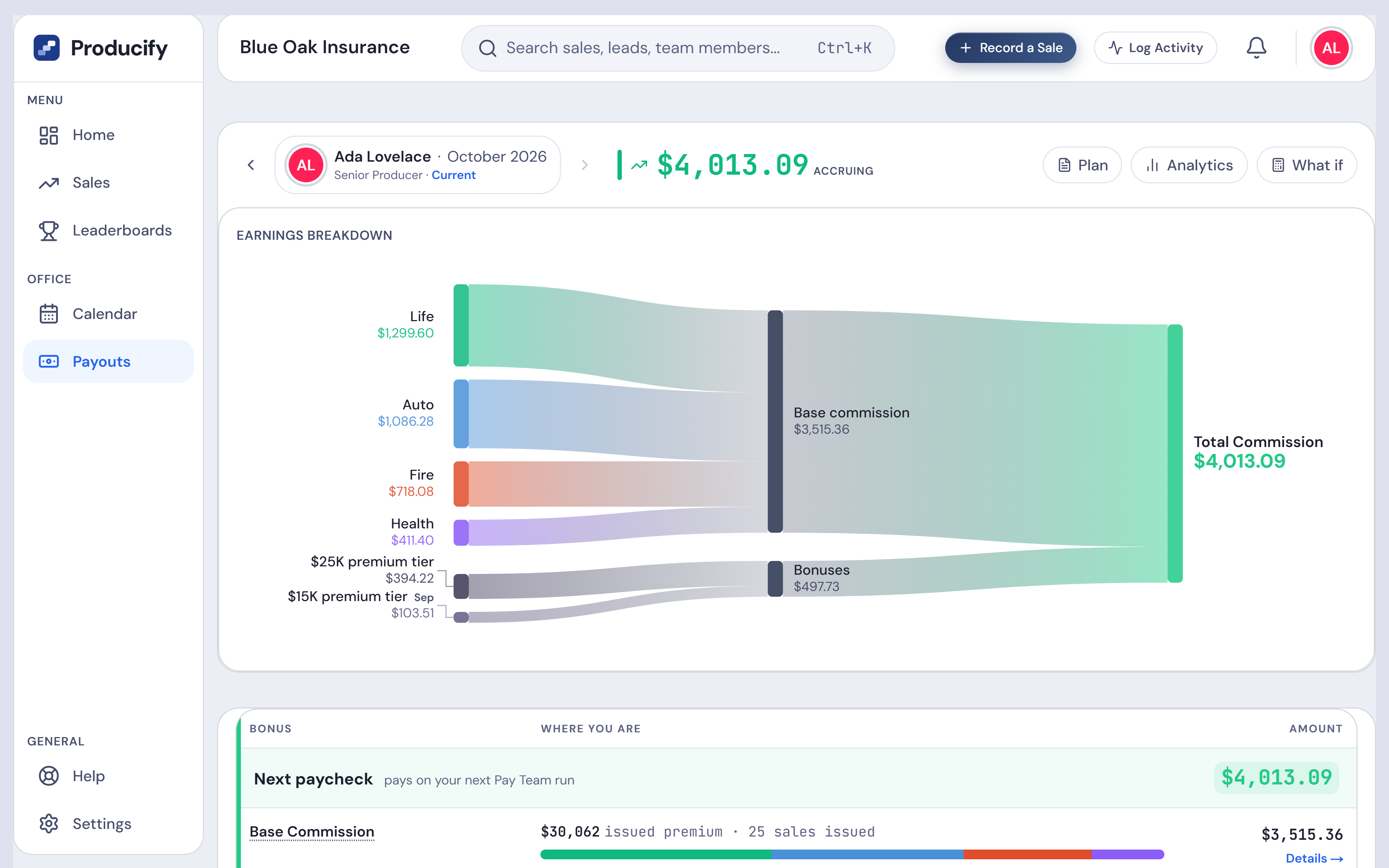The width and height of the screenshot is (1389, 868).
Task: Open the Details link
Action: [x=1314, y=858]
